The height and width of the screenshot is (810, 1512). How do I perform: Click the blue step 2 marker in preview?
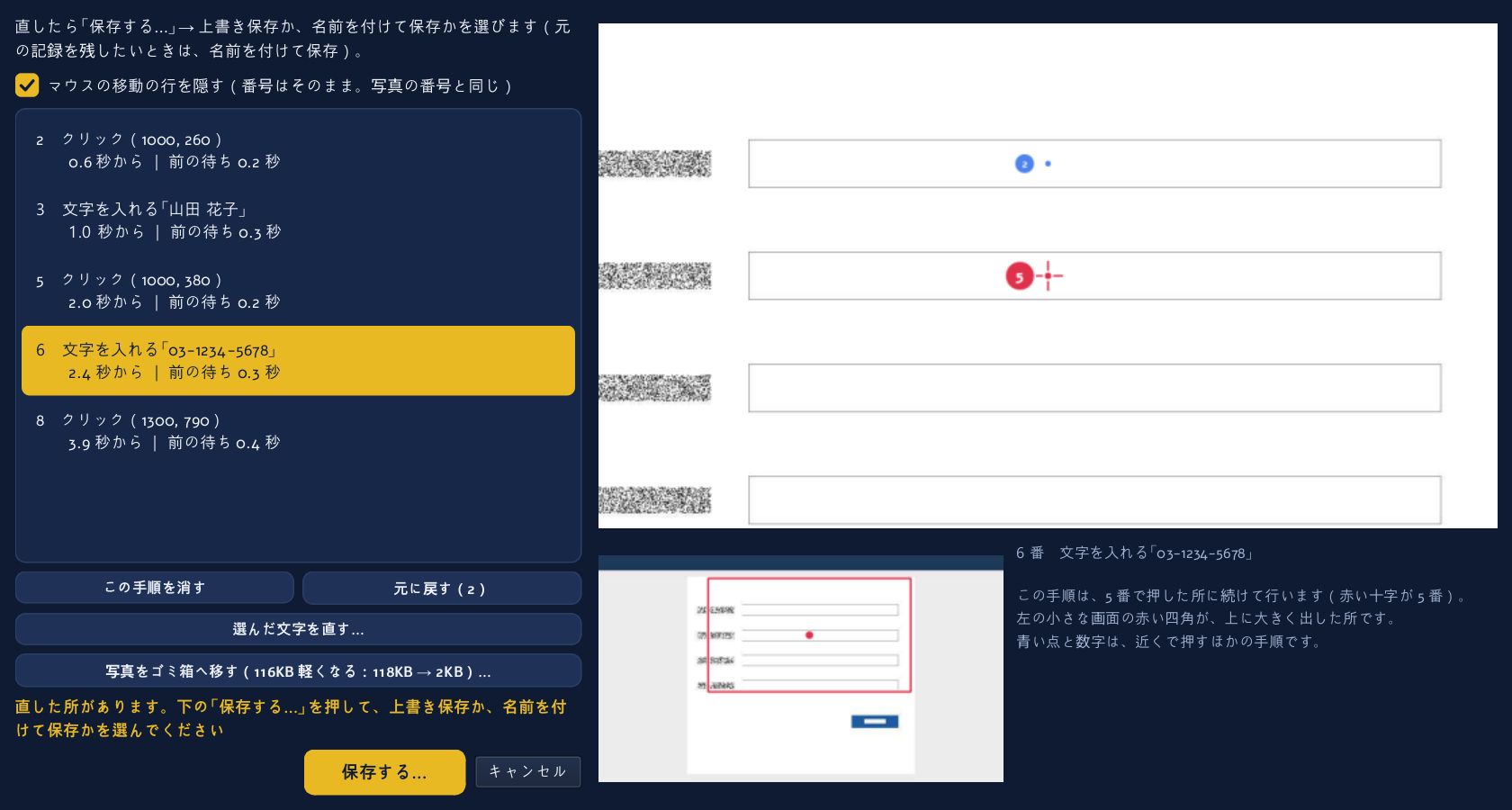pyautogui.click(x=1024, y=164)
